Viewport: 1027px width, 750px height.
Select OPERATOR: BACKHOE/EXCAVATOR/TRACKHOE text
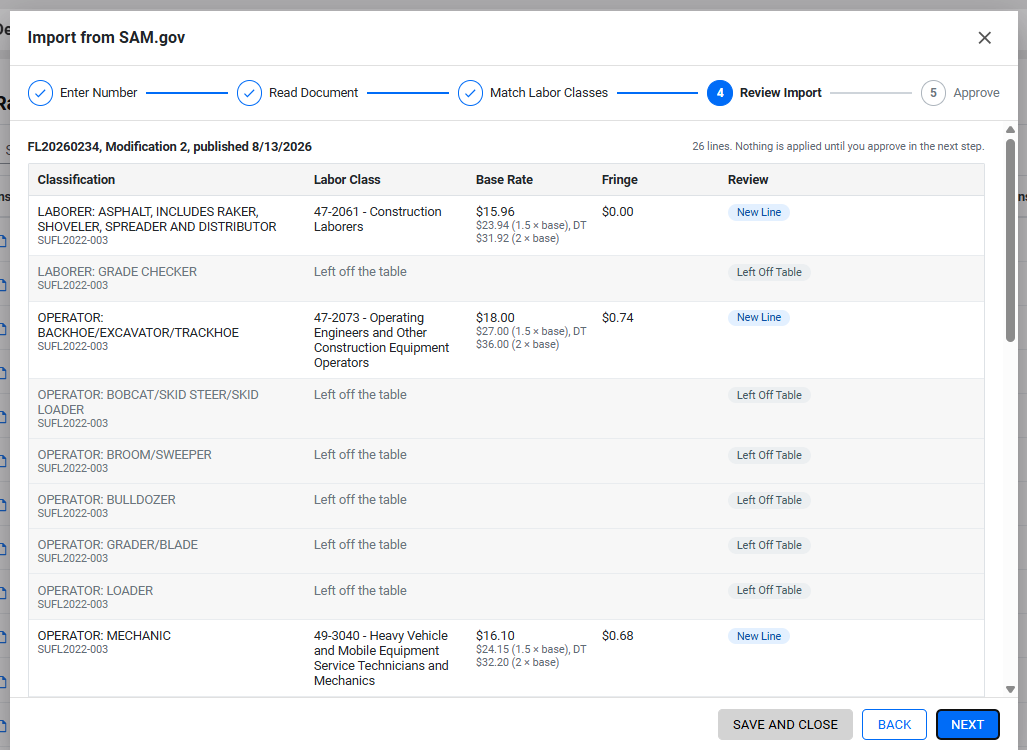(138, 325)
